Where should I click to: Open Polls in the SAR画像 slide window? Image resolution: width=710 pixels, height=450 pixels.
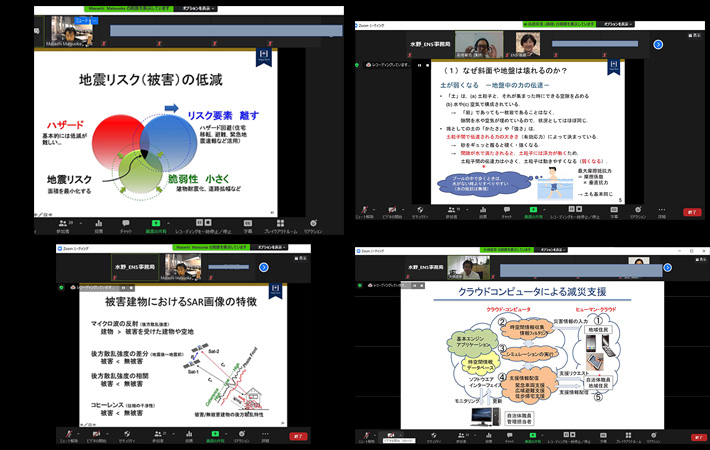189,436
